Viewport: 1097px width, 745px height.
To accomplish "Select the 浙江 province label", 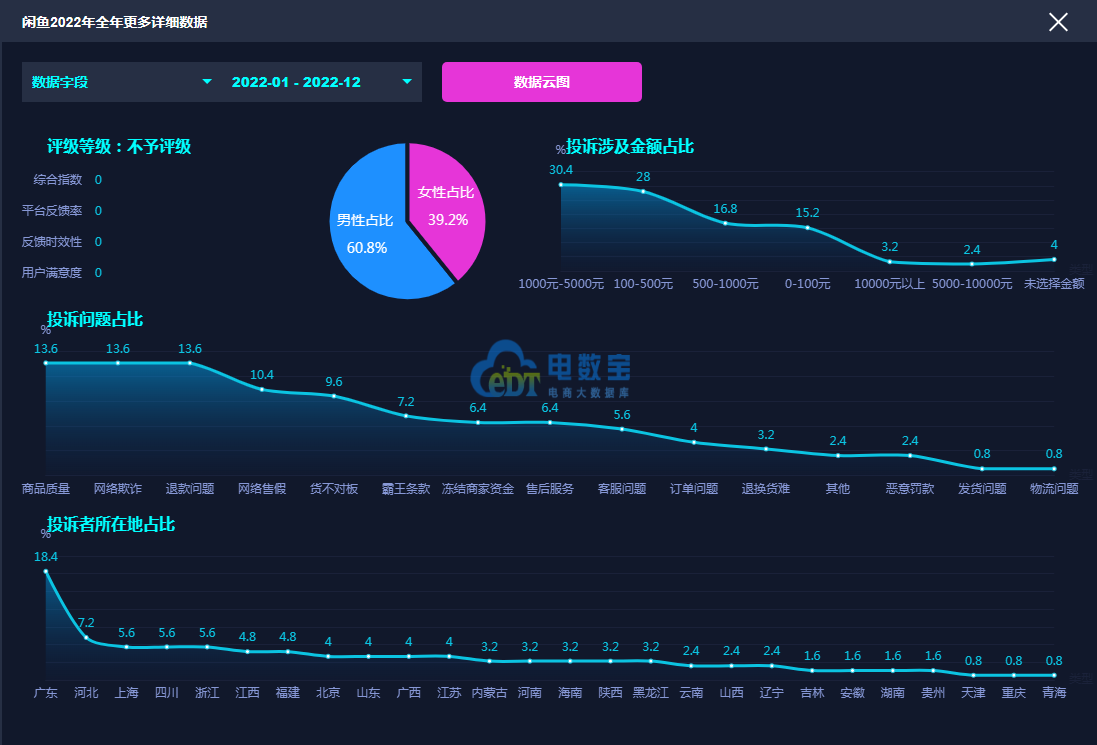I will [207, 693].
